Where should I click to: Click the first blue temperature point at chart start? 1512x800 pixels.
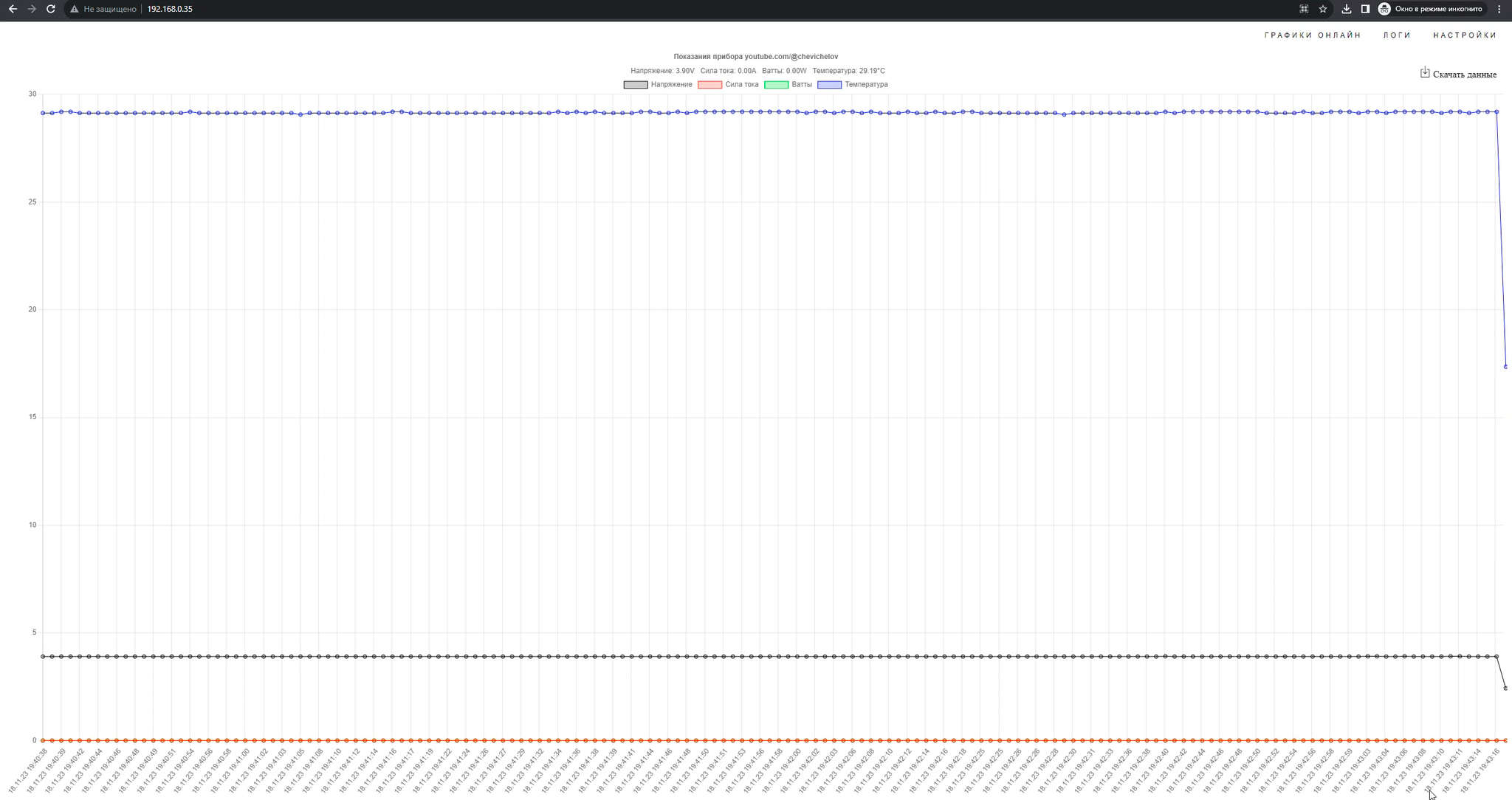click(x=43, y=113)
